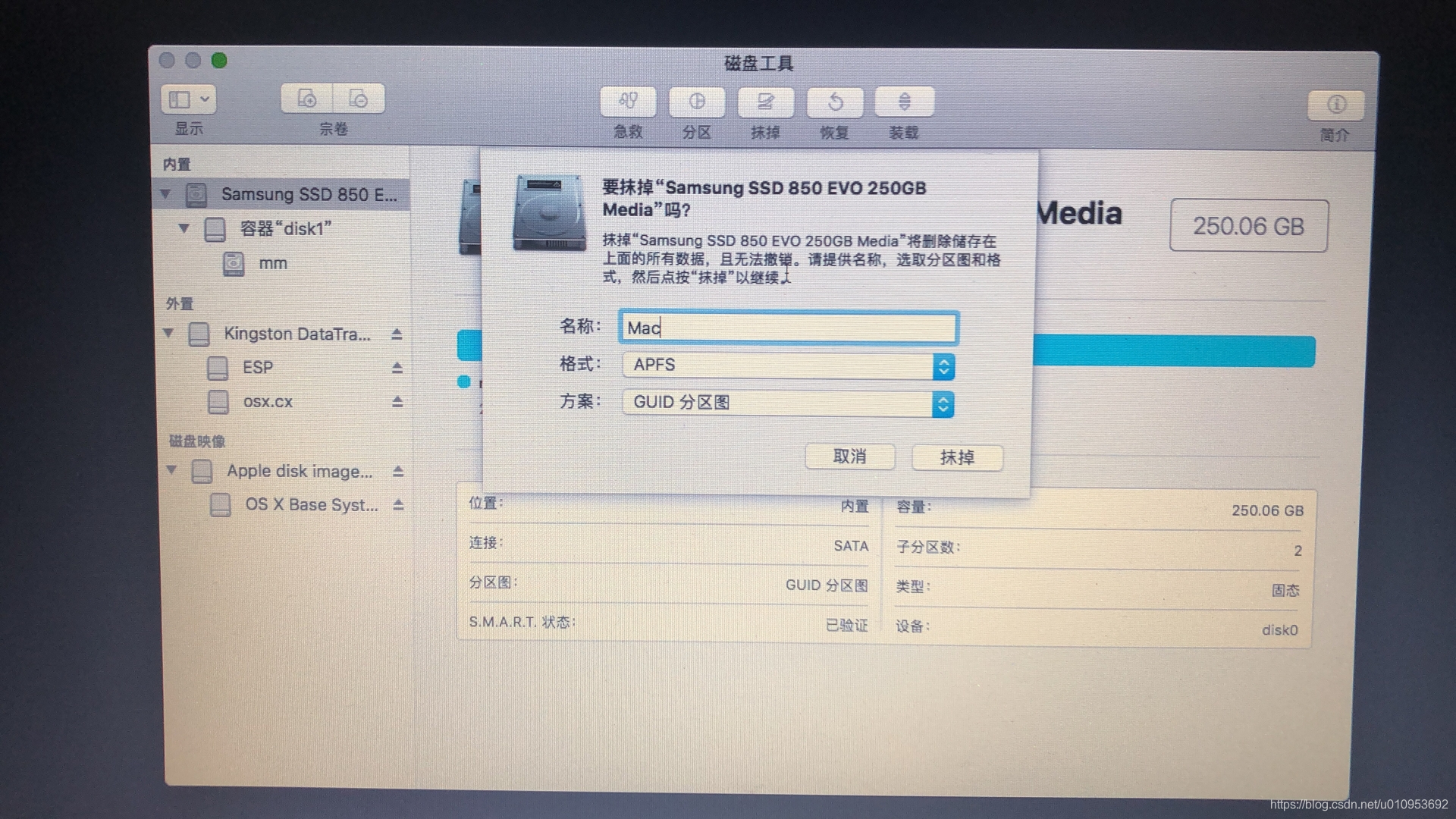Click the remove volume icon
The image size is (1456, 819).
tap(359, 99)
